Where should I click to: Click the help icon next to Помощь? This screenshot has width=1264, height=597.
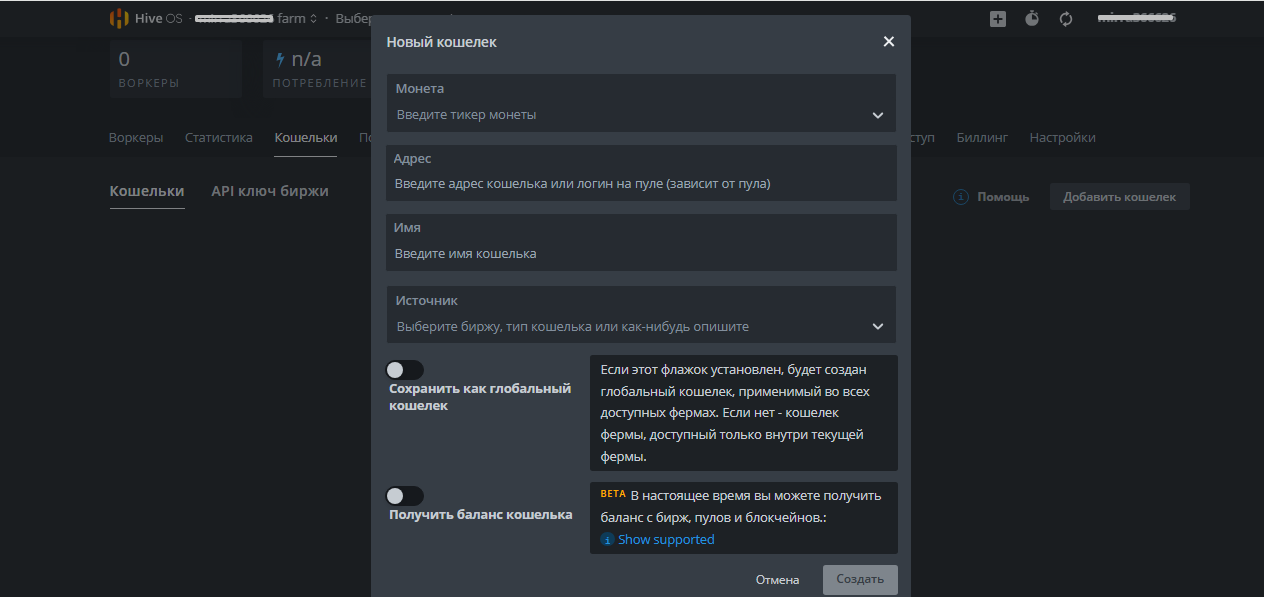(x=961, y=197)
